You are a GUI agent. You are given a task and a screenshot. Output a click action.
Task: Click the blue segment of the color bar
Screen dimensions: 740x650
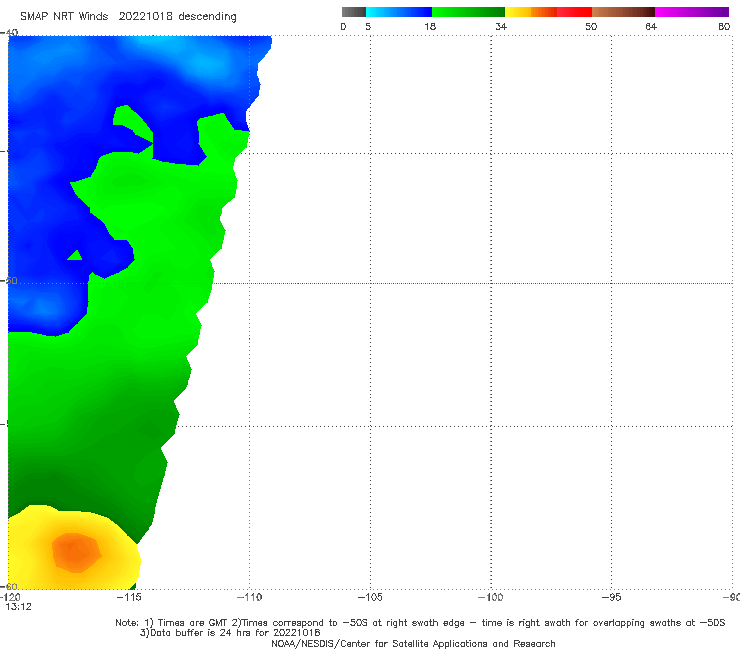pyautogui.click(x=399, y=12)
